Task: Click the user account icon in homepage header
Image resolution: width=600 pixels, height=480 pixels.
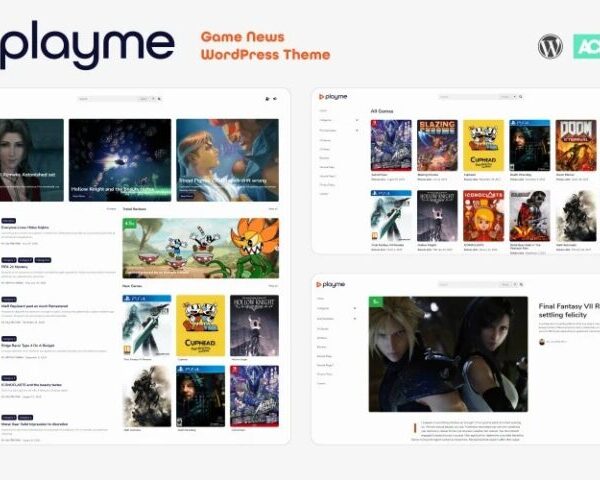Action: click(267, 99)
